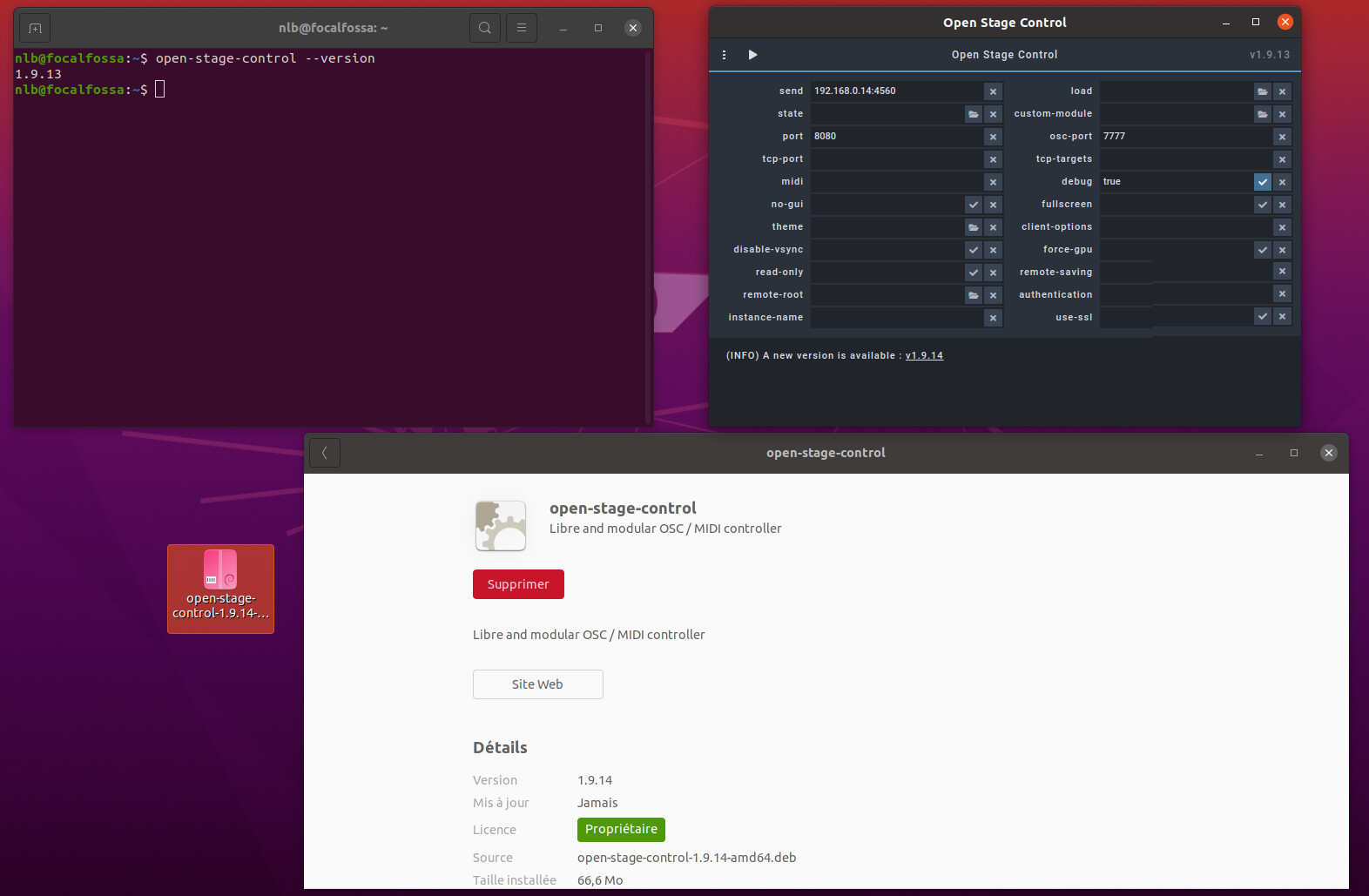This screenshot has height=896, width=1369.
Task: Focus the instance-name input field
Action: tap(896, 318)
